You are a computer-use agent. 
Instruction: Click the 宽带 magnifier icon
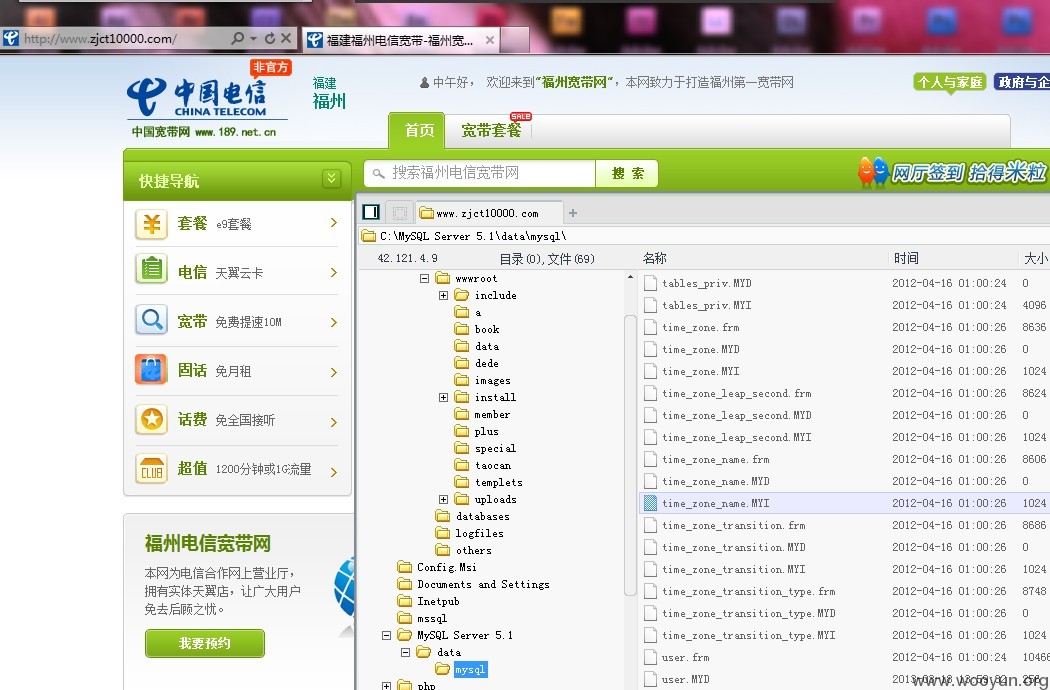[x=151, y=320]
